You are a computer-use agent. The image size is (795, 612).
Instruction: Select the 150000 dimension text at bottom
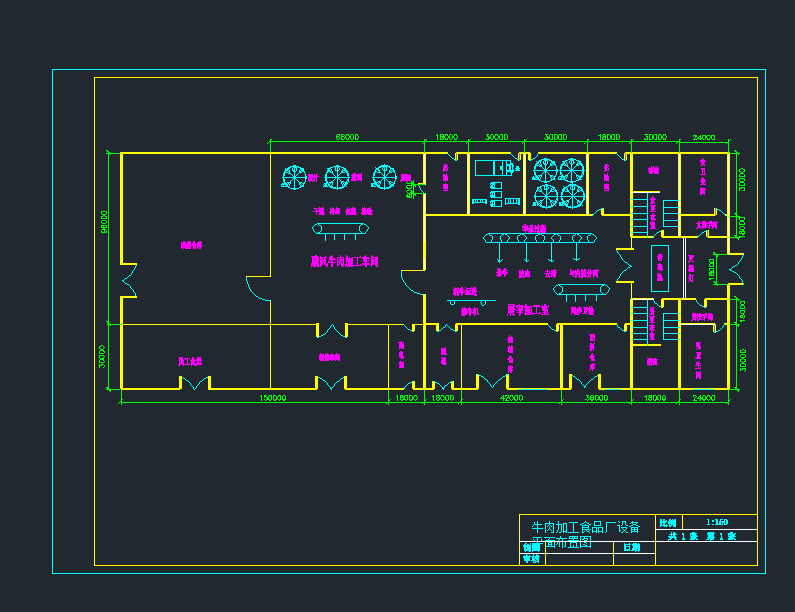click(x=272, y=398)
